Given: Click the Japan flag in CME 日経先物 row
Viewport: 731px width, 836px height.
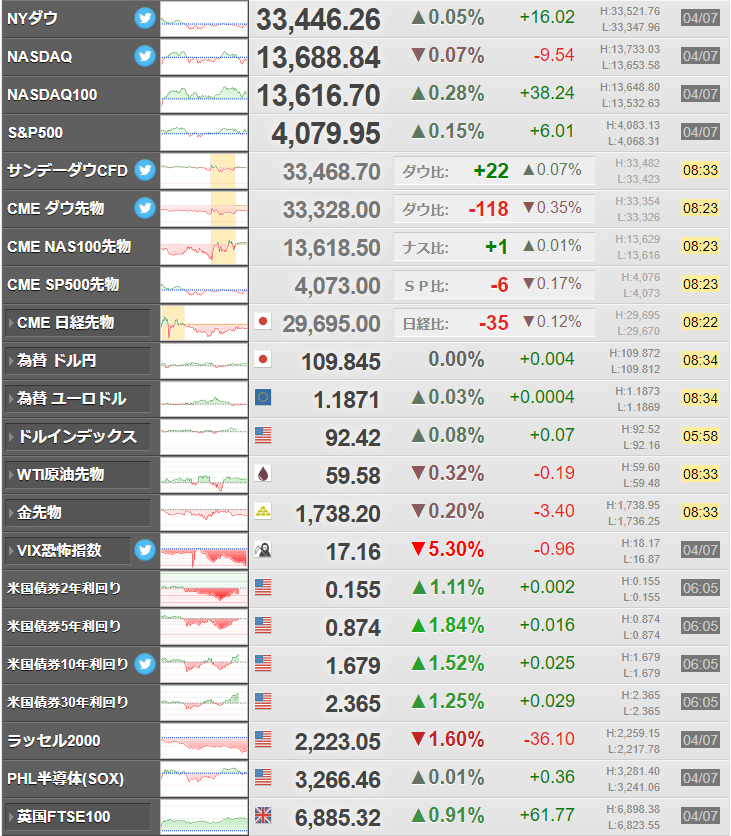Looking at the screenshot, I should pyautogui.click(x=263, y=321).
